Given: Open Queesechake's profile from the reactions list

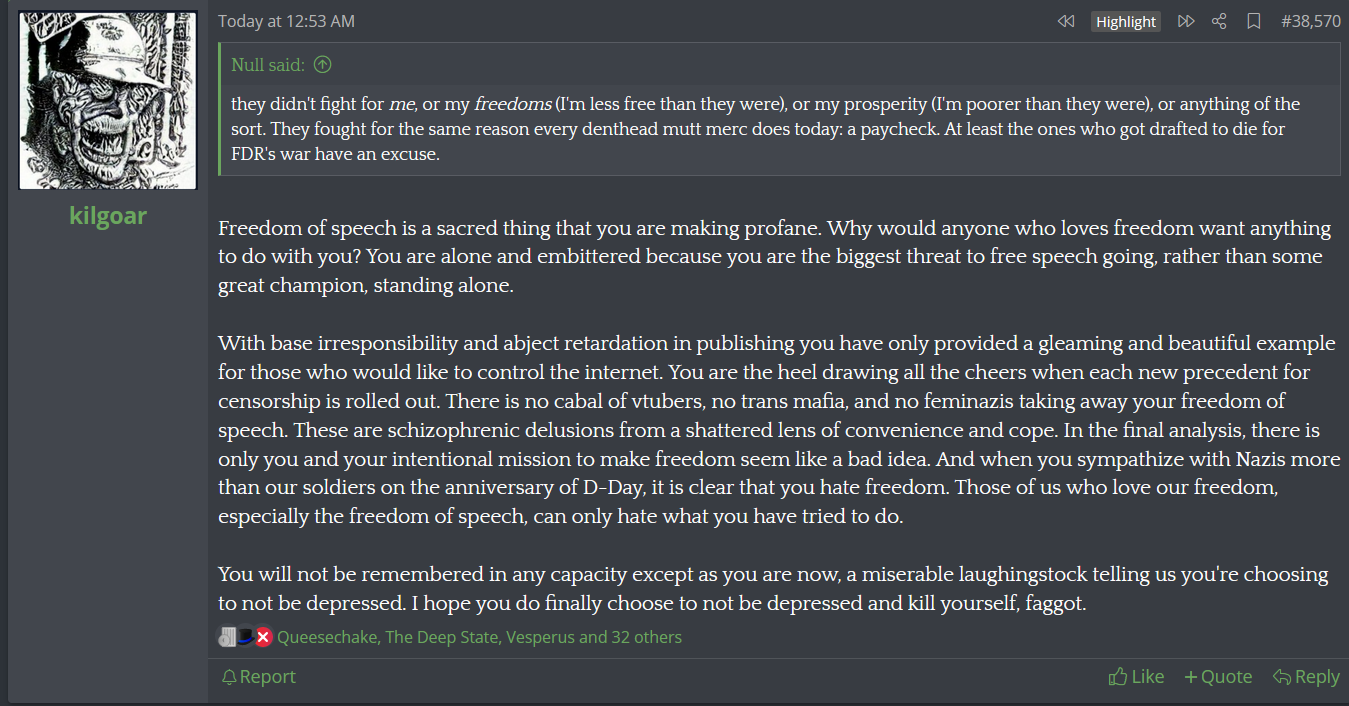Looking at the screenshot, I should click(x=327, y=637).
